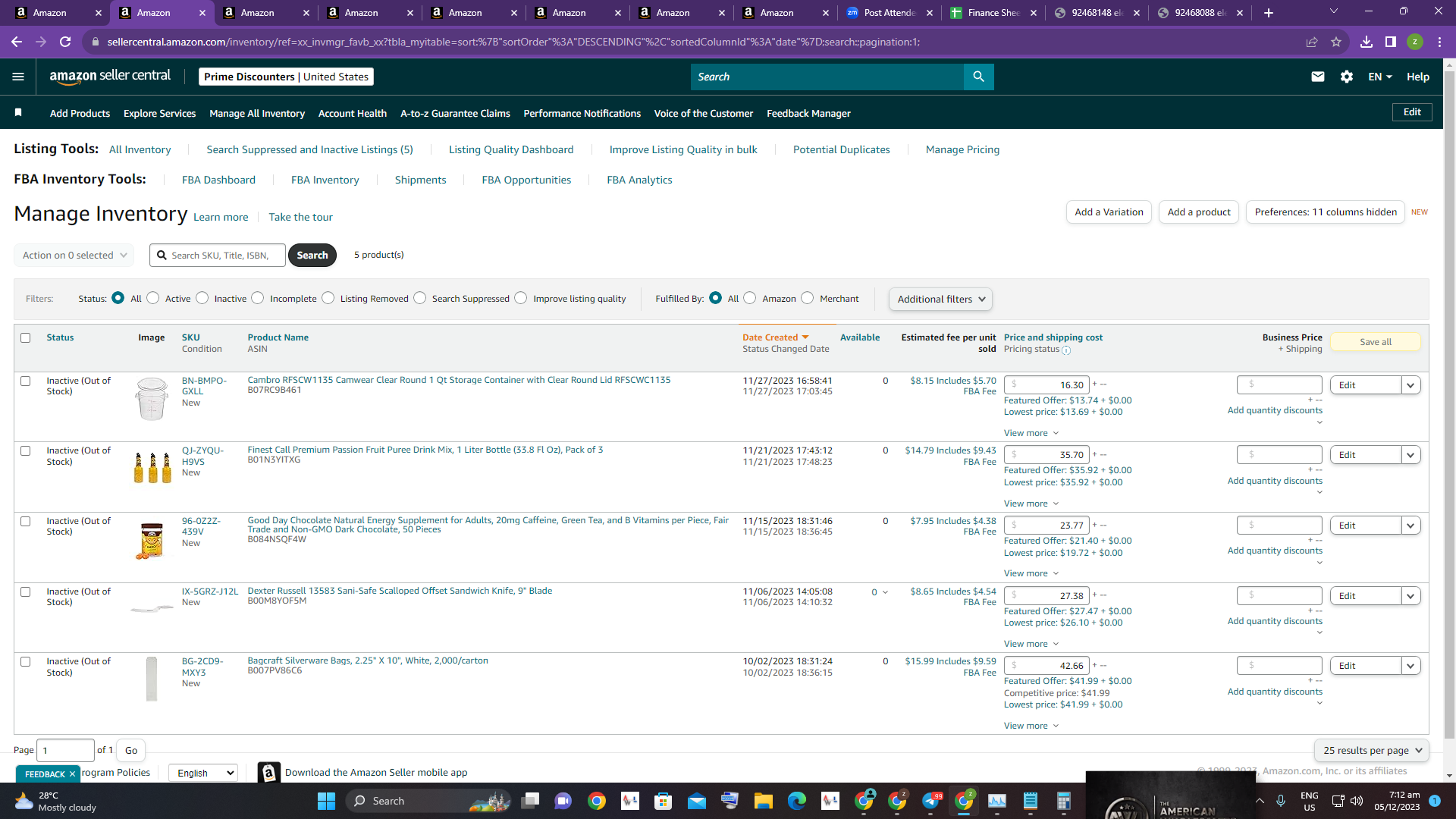Expand View more for the Cambro row
Viewport: 1456px width, 819px height.
pyautogui.click(x=1031, y=433)
